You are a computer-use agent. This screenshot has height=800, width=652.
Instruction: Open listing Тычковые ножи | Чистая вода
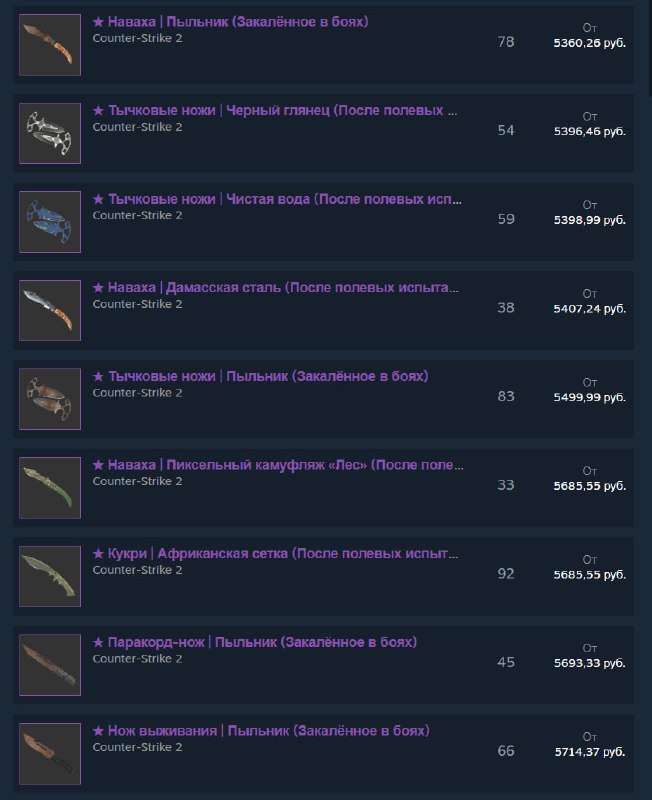coord(277,199)
